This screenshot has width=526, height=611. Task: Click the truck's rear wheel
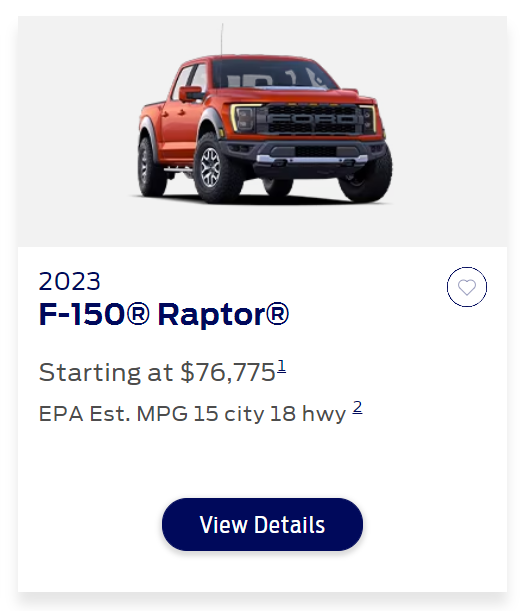[x=148, y=167]
